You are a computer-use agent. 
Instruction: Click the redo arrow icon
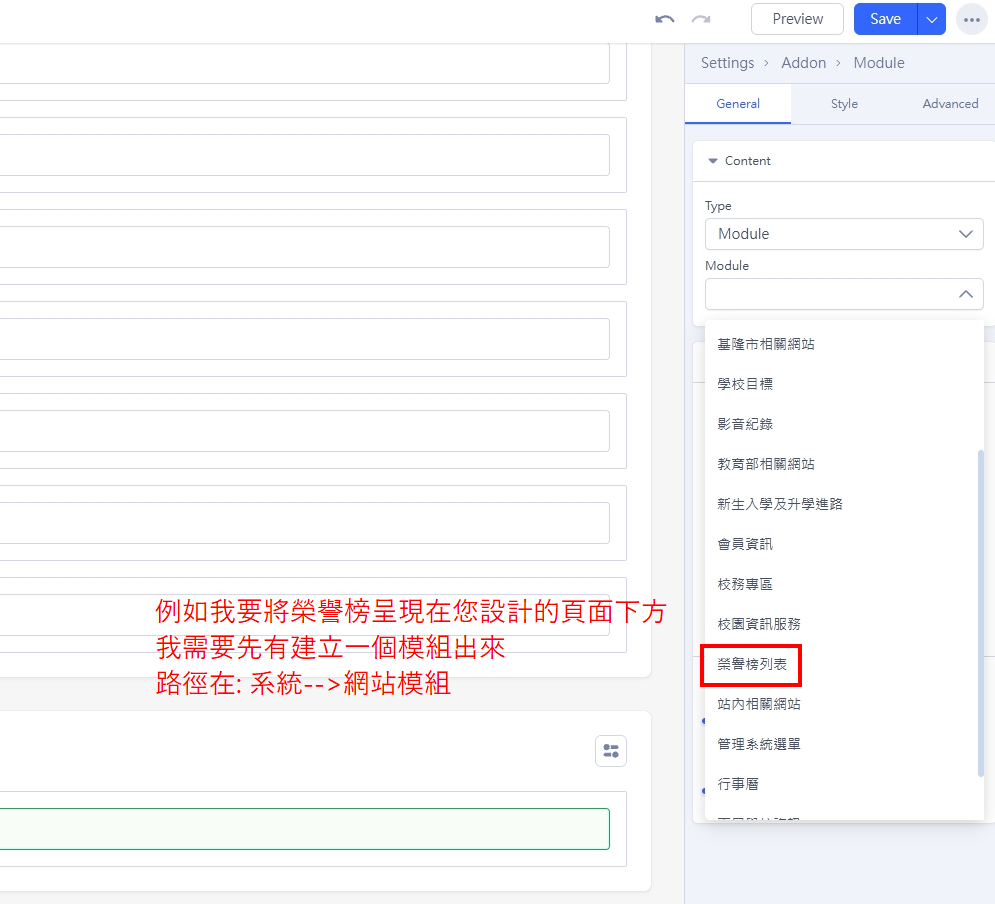coord(701,19)
